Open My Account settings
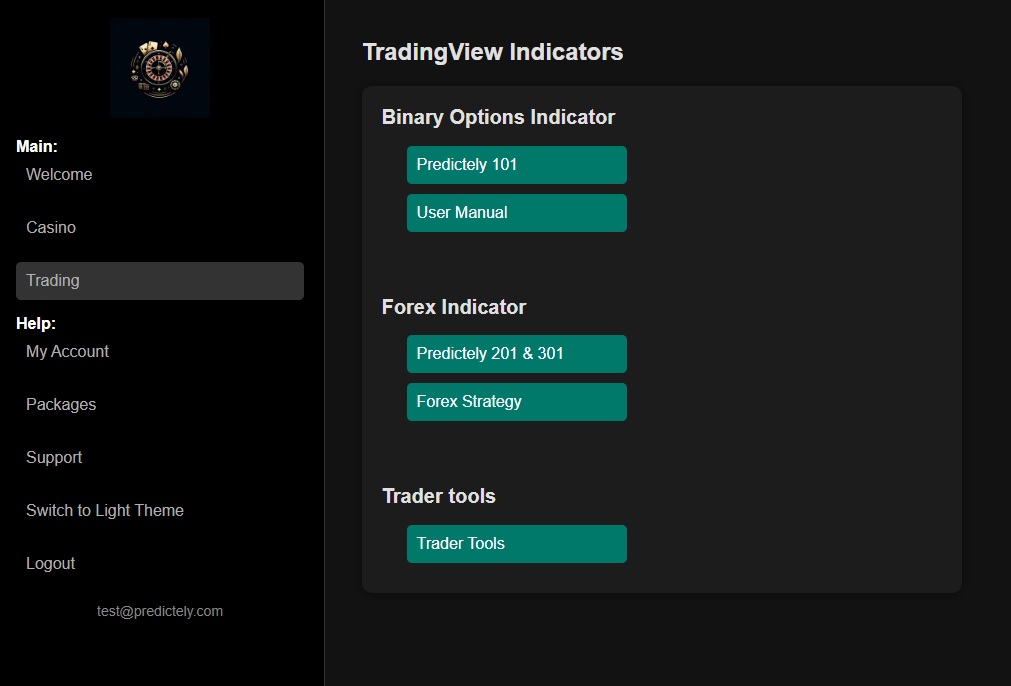The image size is (1011, 686). [67, 351]
